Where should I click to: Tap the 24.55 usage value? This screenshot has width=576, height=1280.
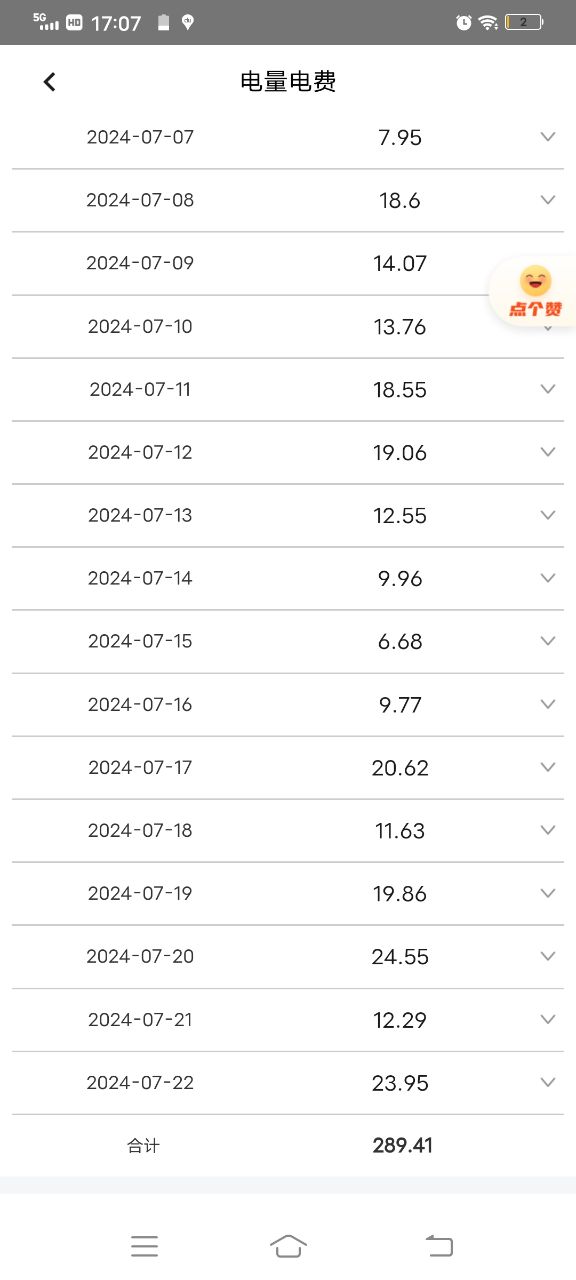pyautogui.click(x=400, y=957)
